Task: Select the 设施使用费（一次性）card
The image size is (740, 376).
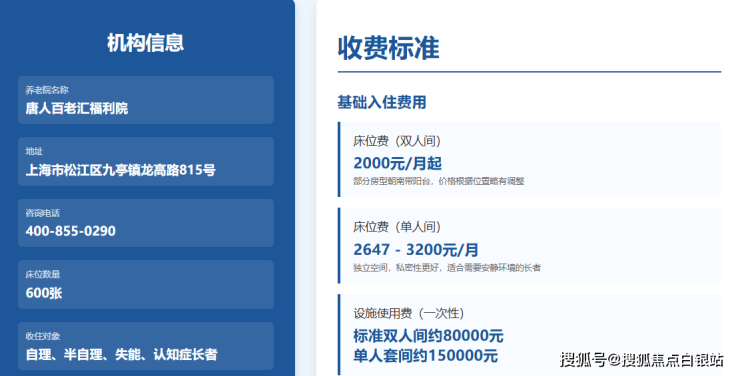Action: pos(530,335)
